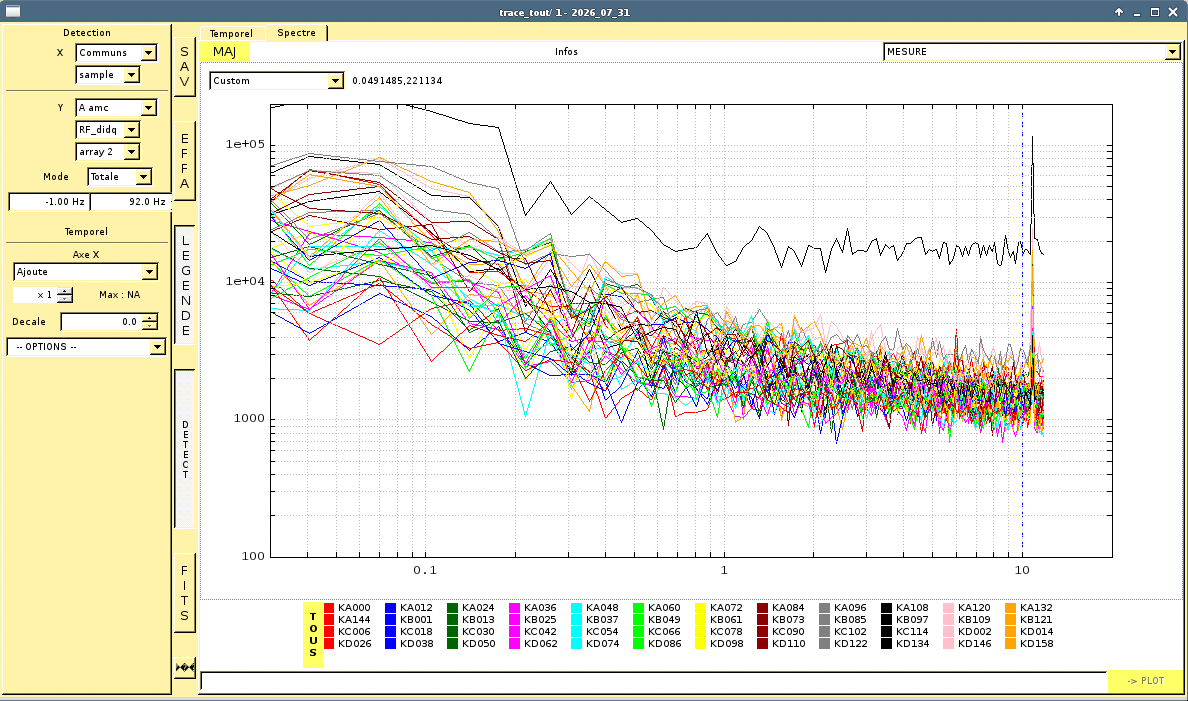Click the vertical DETECT button
The height and width of the screenshot is (701, 1188).
(185, 449)
